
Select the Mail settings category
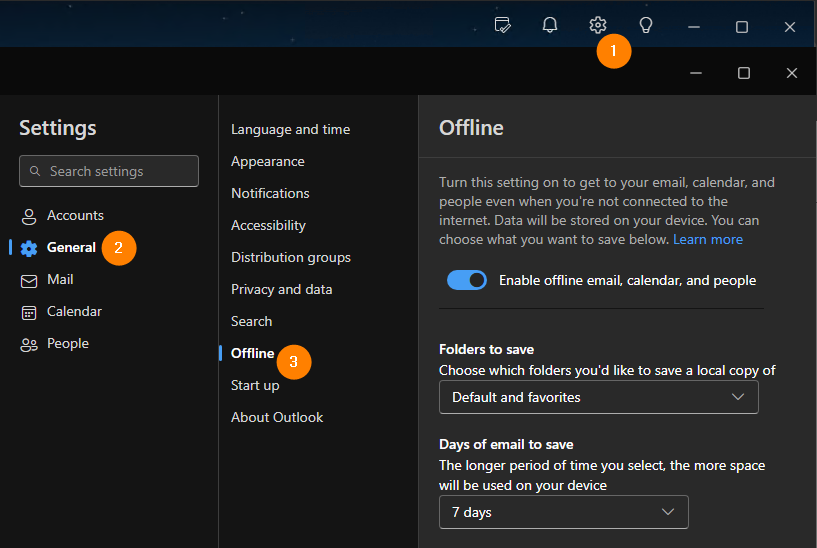click(60, 279)
